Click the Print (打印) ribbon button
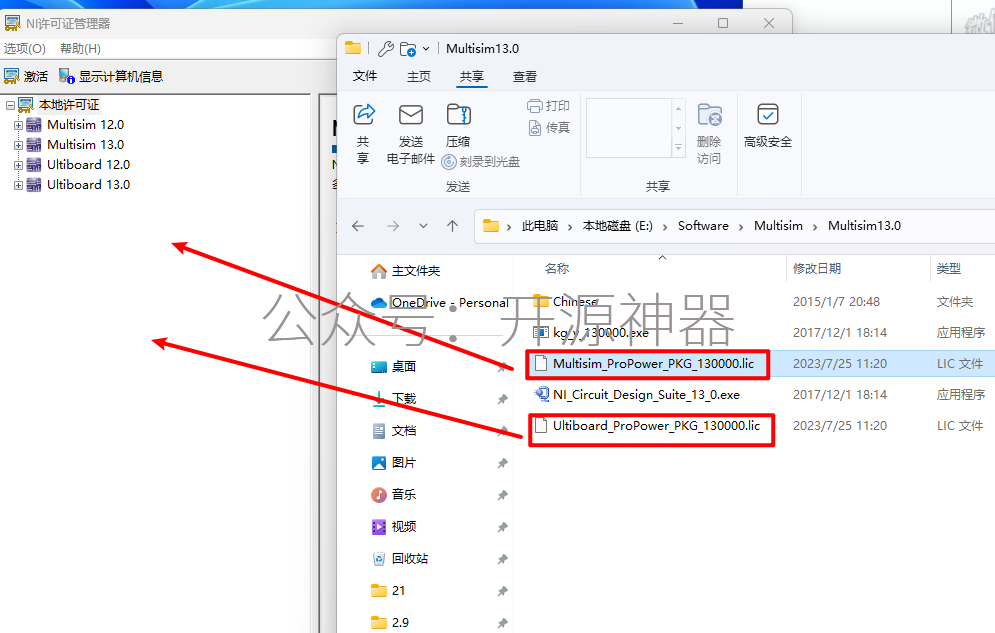Viewport: 995px width, 633px height. tap(548, 106)
